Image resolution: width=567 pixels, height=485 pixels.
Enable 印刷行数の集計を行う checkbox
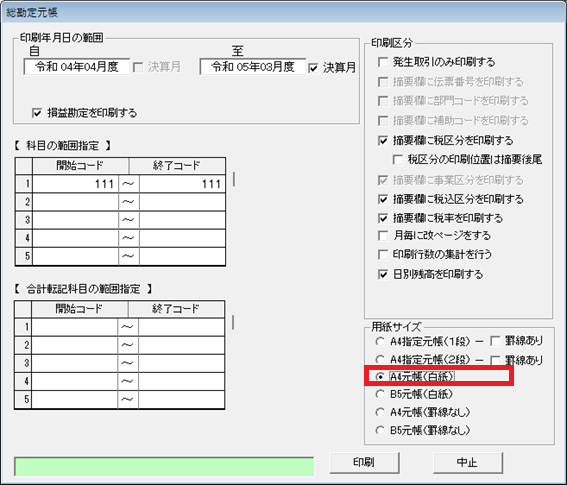(x=383, y=255)
